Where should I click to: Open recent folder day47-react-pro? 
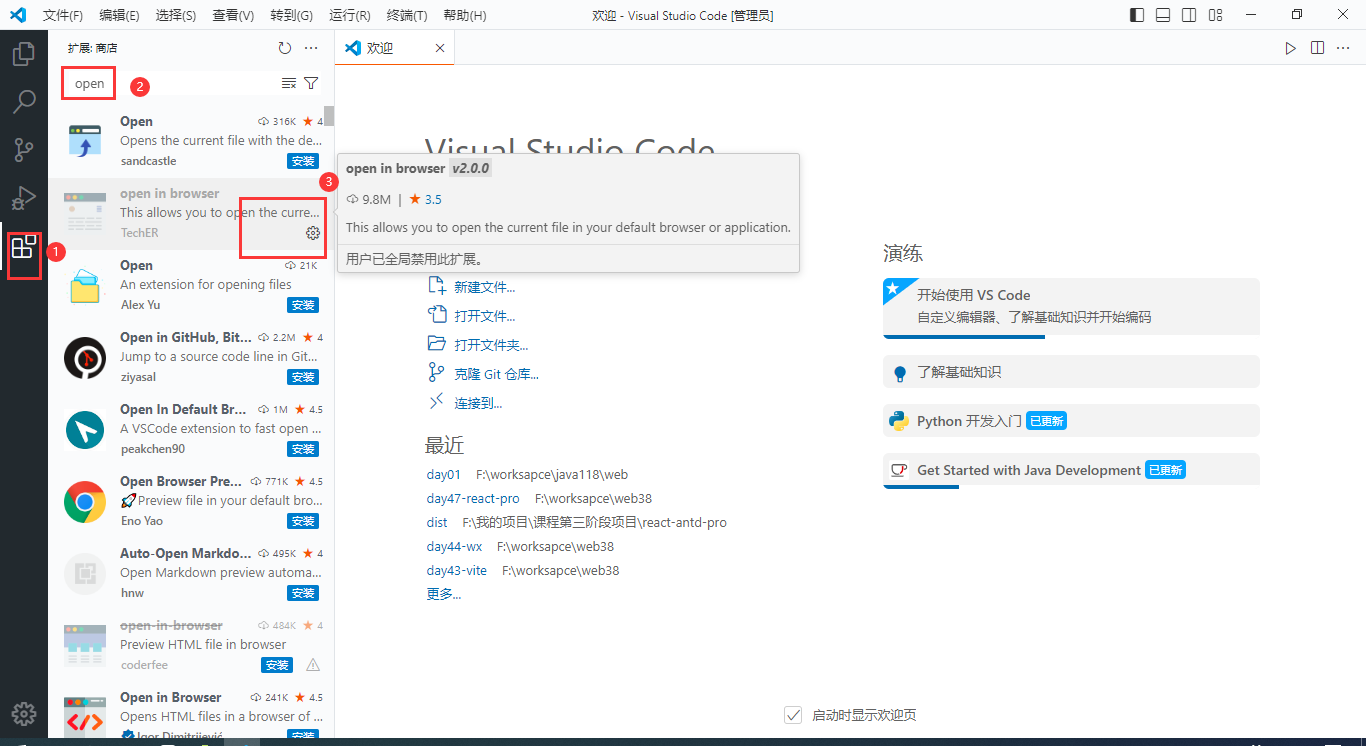click(473, 498)
